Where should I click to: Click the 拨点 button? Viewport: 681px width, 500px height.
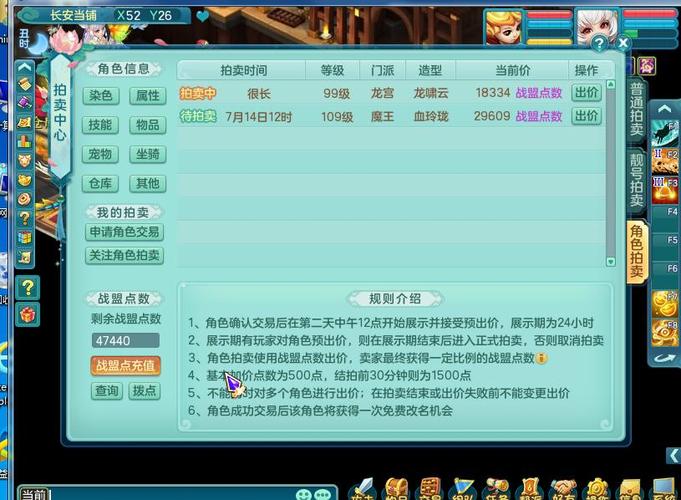coord(145,391)
